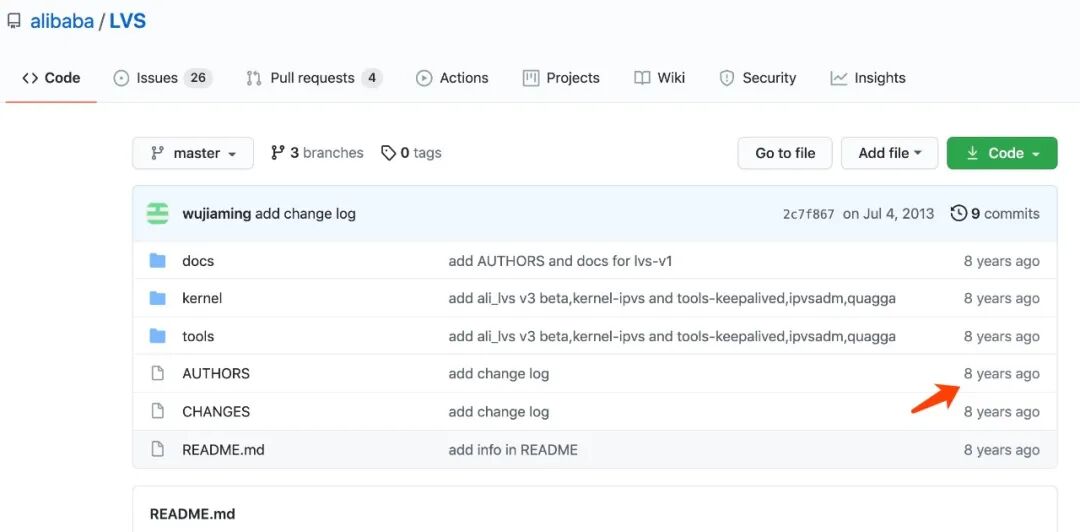The height and width of the screenshot is (532, 1080).
Task: Open the Issues tab
Action: 163,78
